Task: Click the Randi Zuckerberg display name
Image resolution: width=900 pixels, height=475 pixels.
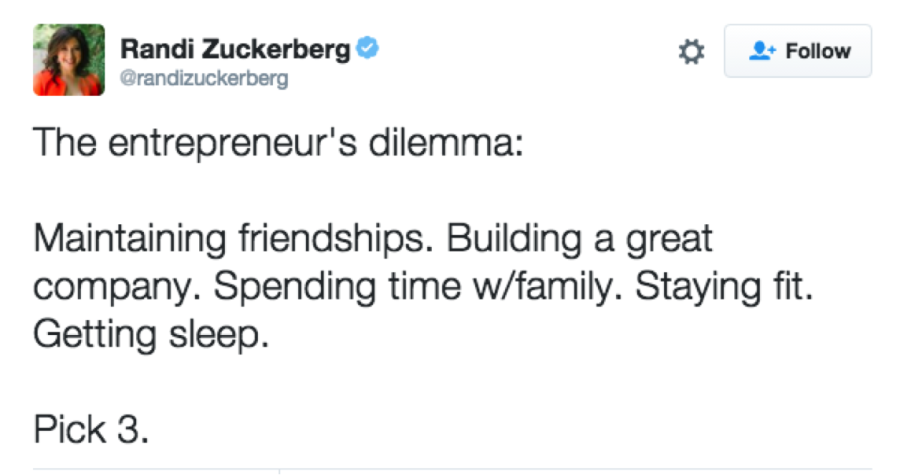Action: (x=235, y=49)
